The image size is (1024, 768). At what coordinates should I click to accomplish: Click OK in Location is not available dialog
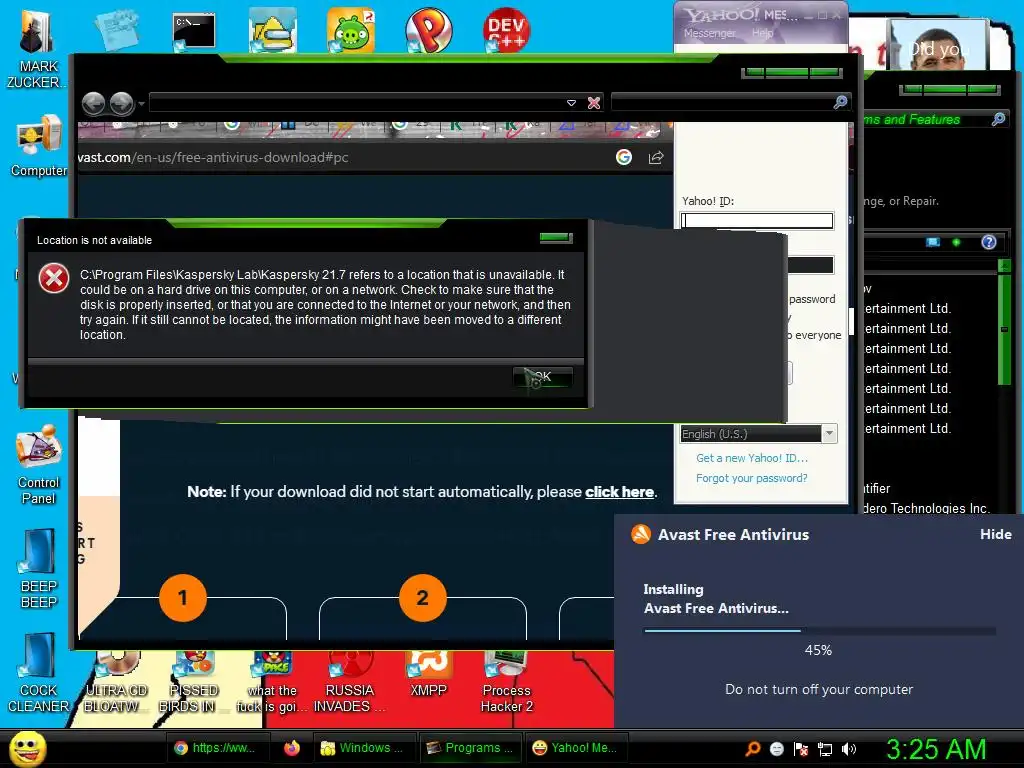tap(543, 377)
